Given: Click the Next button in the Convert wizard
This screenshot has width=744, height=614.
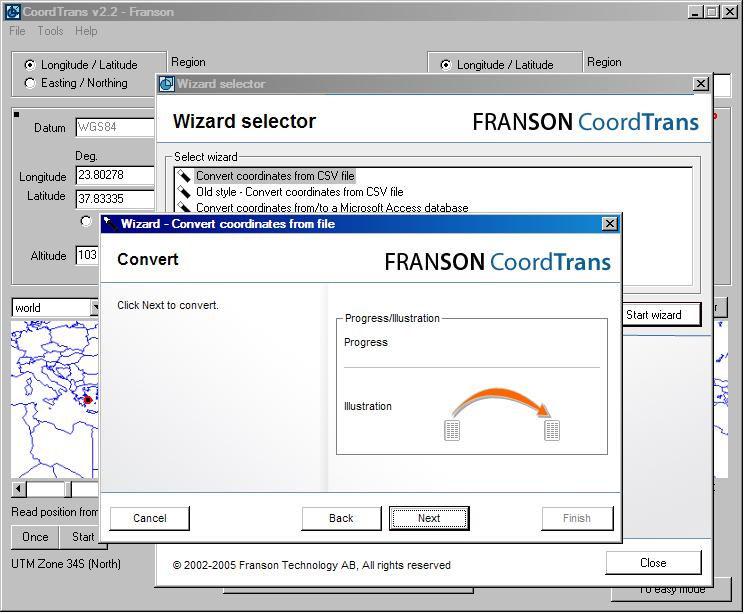Looking at the screenshot, I should click(x=429, y=518).
